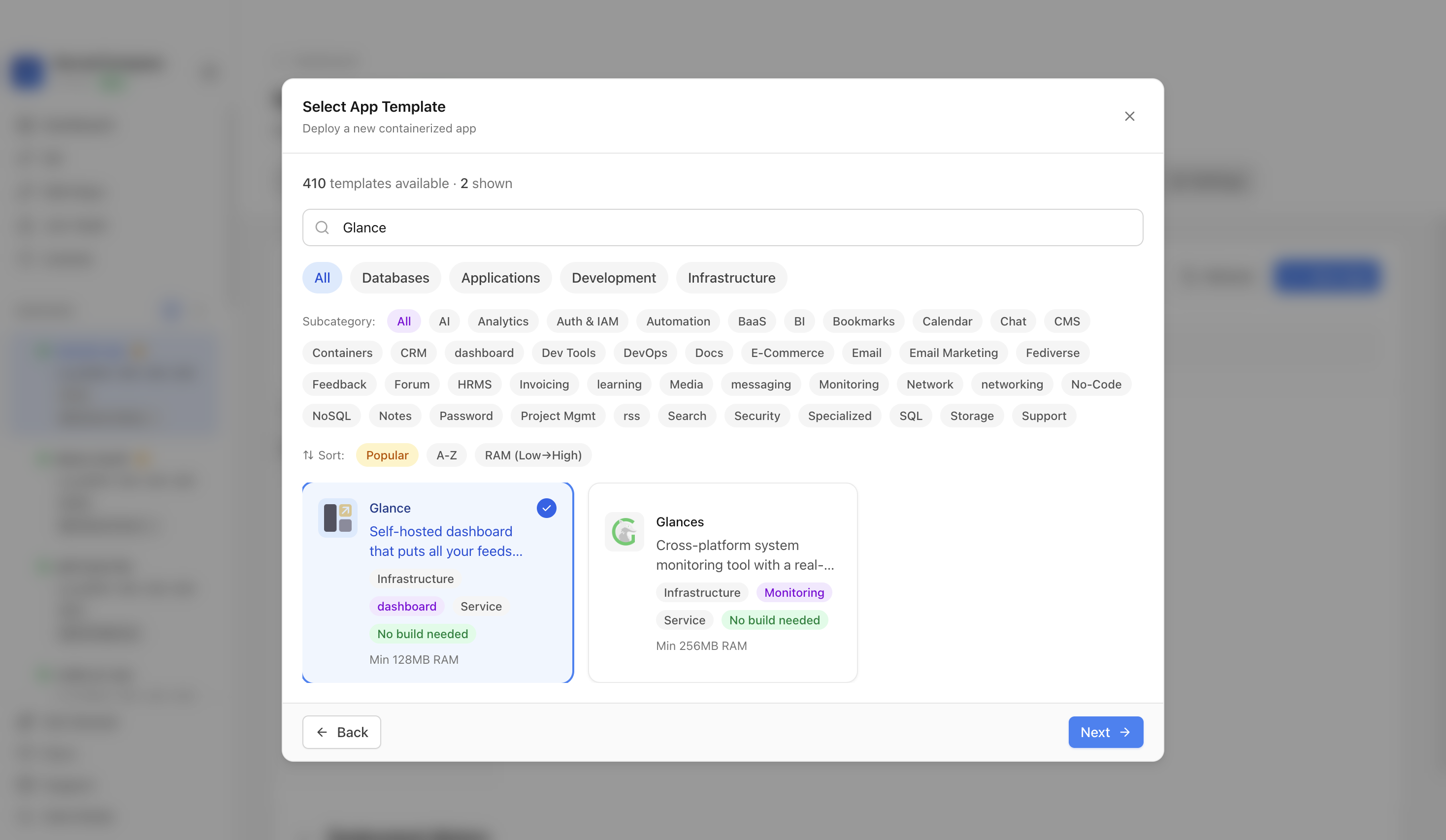Filter by lowercase networking subcategory

1012,385
